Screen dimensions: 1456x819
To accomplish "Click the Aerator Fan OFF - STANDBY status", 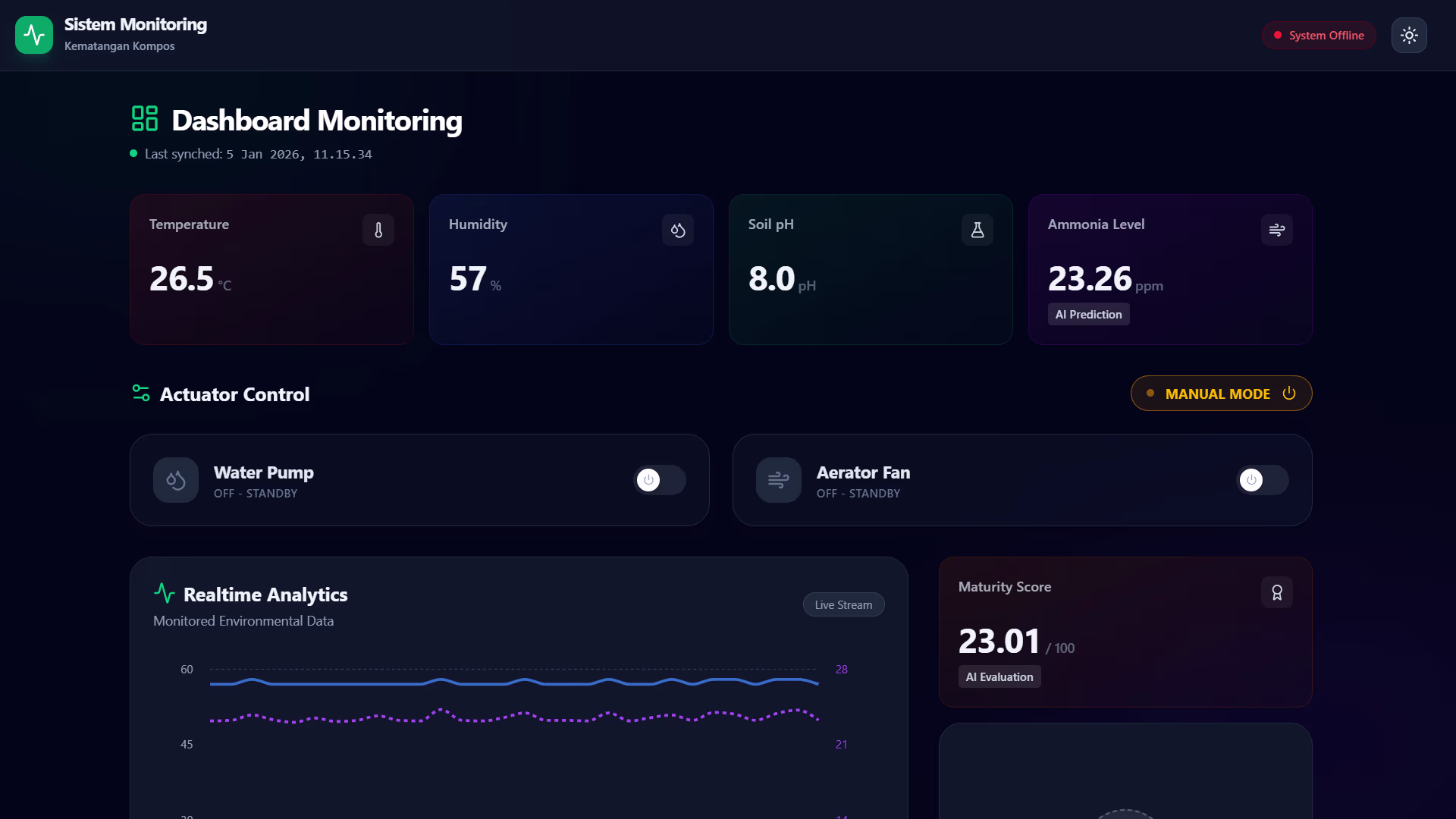I will [x=858, y=493].
